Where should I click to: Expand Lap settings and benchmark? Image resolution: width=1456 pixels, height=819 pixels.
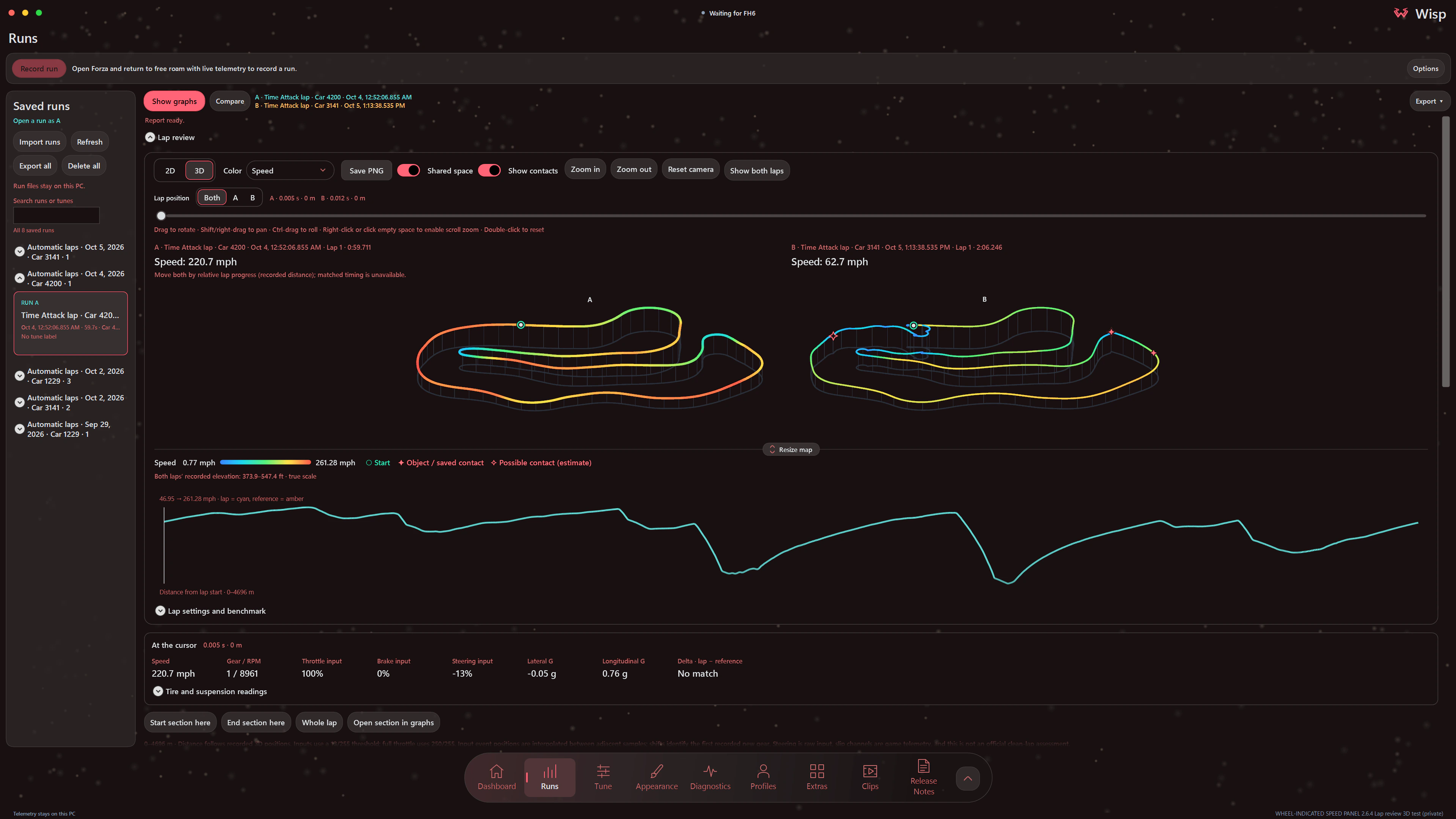pos(160,611)
